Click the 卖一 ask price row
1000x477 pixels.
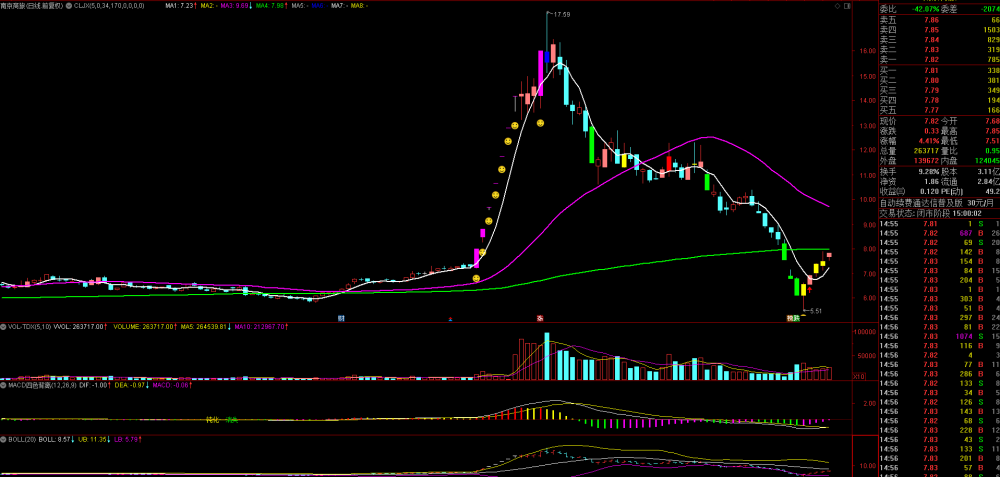(939, 59)
